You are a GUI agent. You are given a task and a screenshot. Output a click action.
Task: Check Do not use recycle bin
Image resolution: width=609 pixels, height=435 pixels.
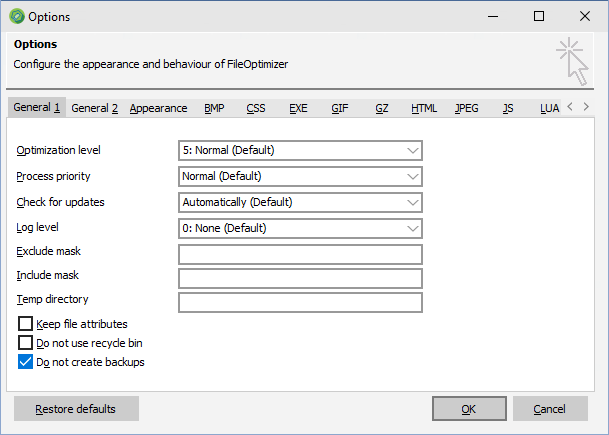click(26, 343)
